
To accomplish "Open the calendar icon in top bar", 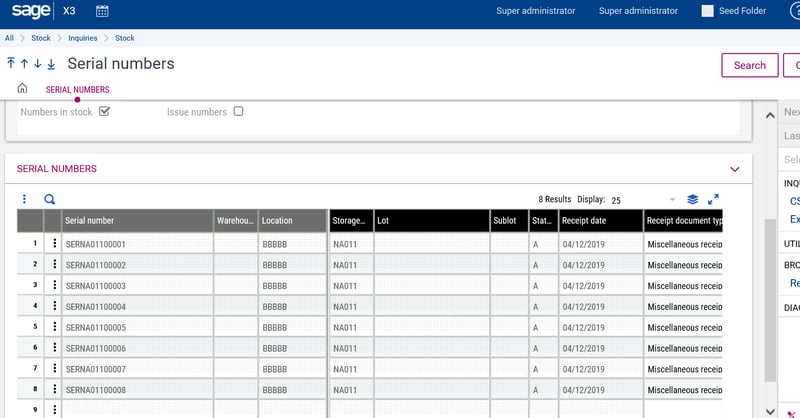I will coord(102,12).
